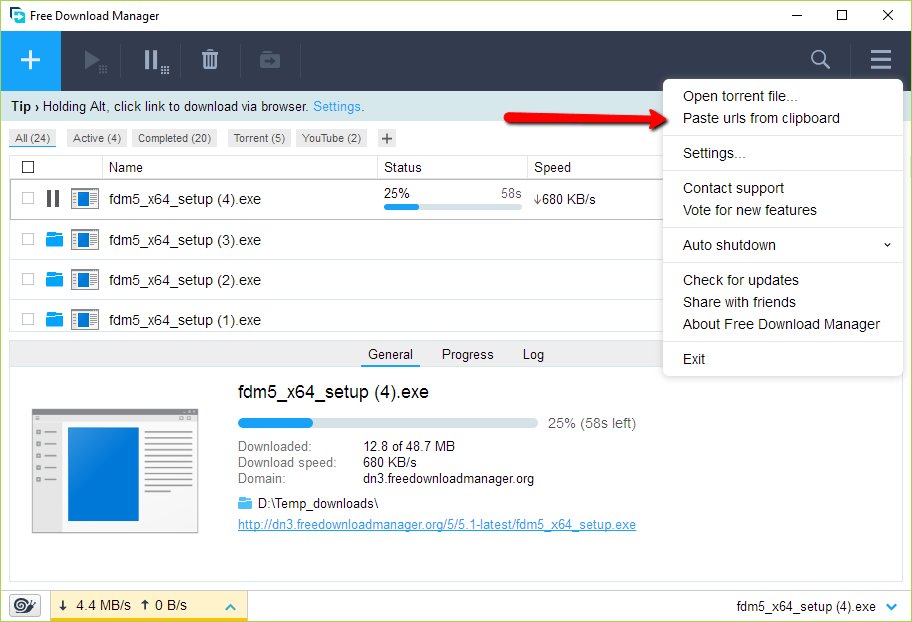The height and width of the screenshot is (622, 912).
Task: Check the box for fdm5_x64_setup (3).exe
Action: click(28, 239)
